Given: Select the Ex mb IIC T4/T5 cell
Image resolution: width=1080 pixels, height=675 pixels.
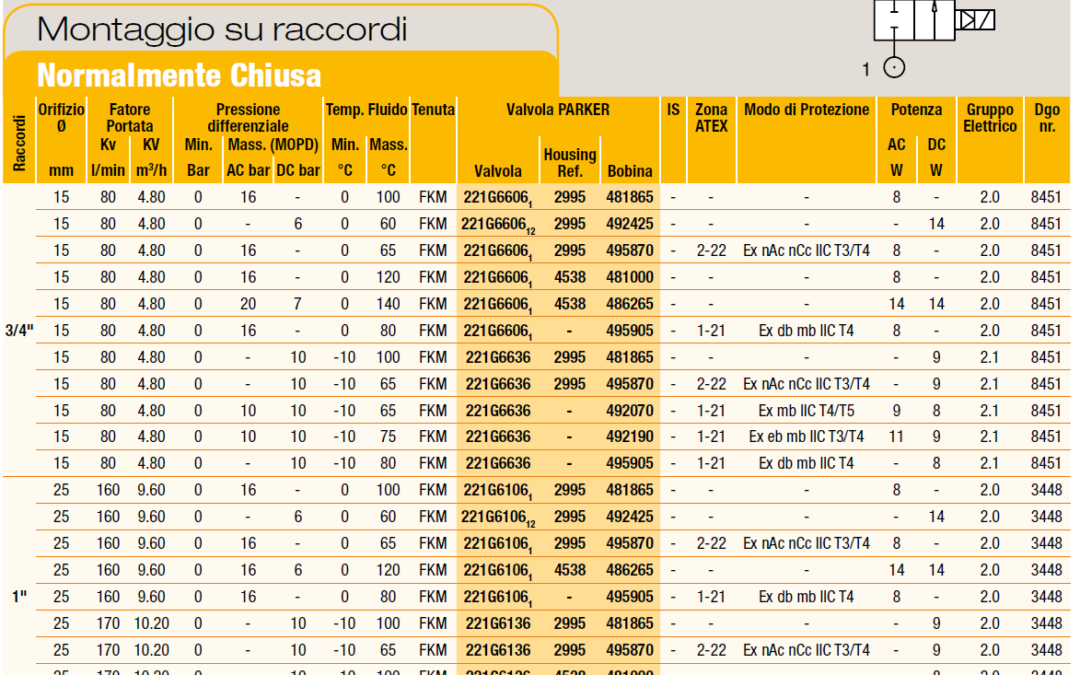Looking at the screenshot, I should [x=806, y=410].
